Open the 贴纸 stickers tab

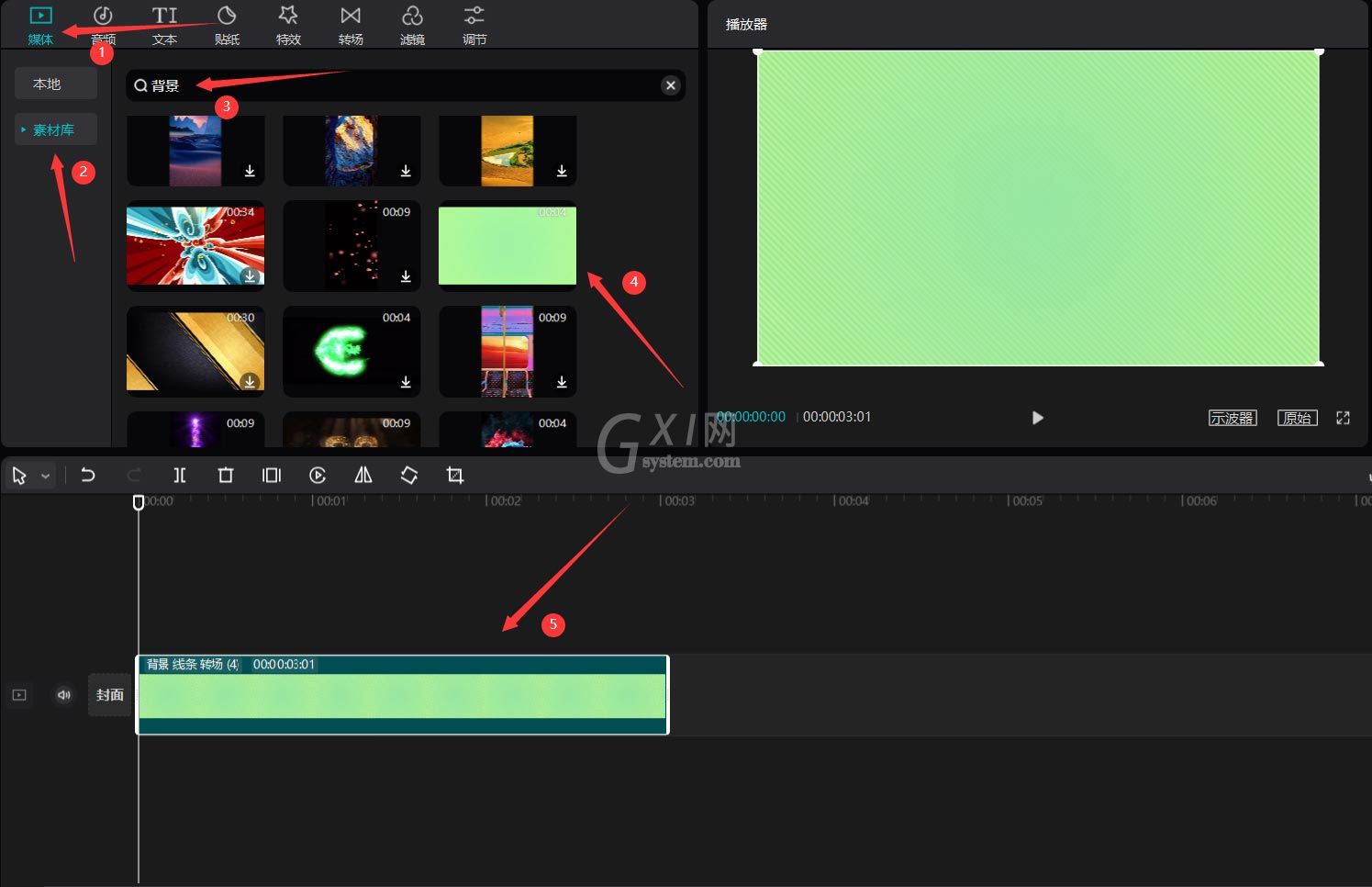tap(227, 25)
